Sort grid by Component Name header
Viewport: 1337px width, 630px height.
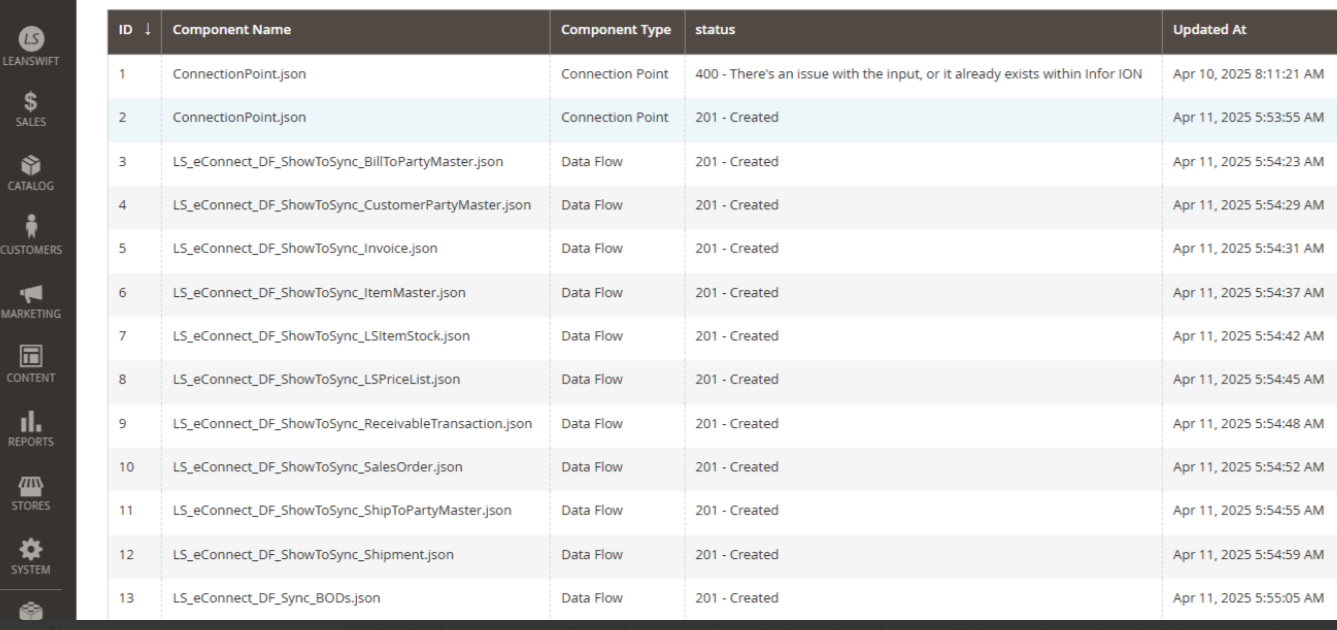click(231, 30)
